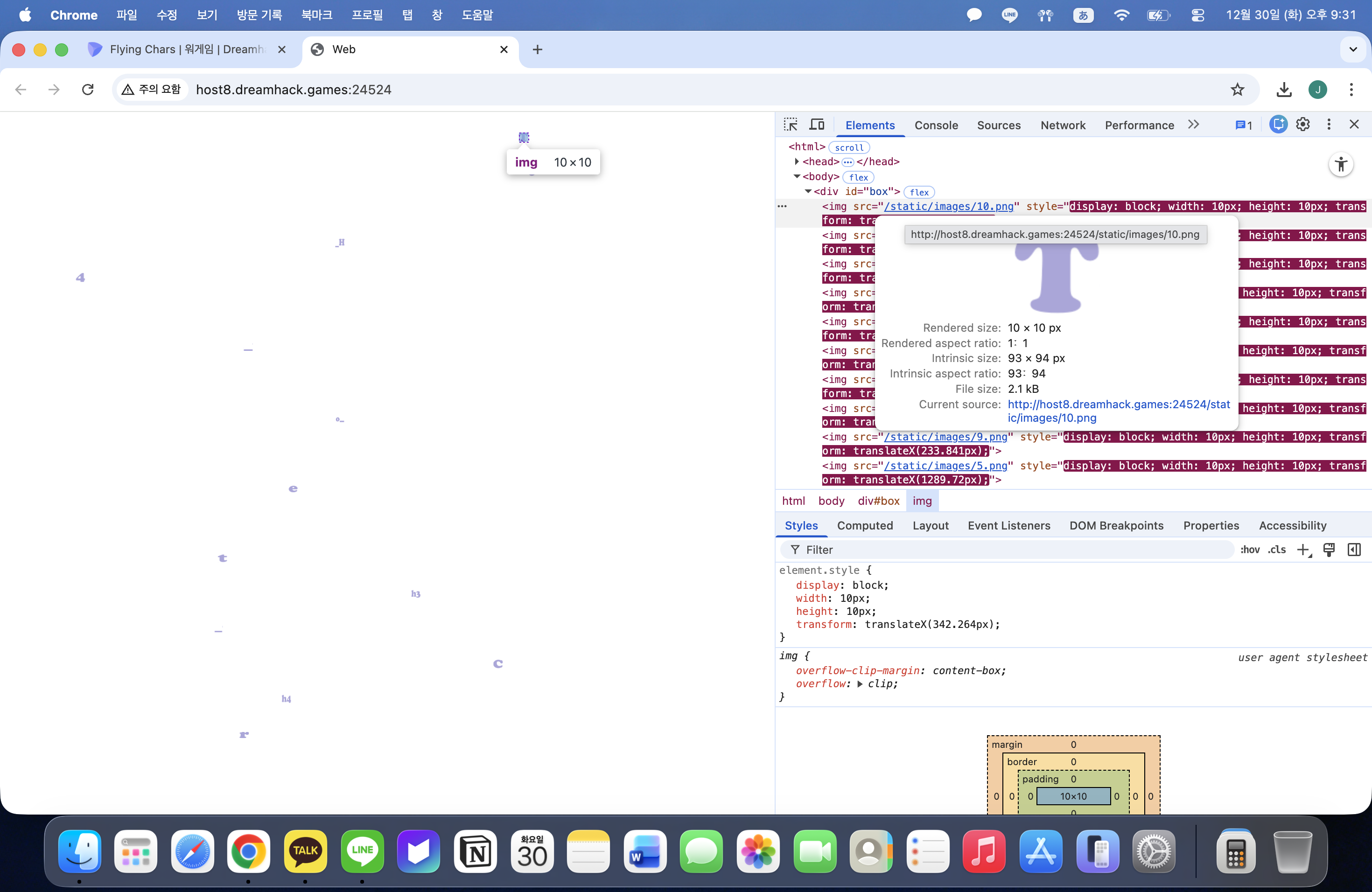1372x892 pixels.
Task: Toggle the computed styles sidebar icon
Action: click(x=1354, y=550)
